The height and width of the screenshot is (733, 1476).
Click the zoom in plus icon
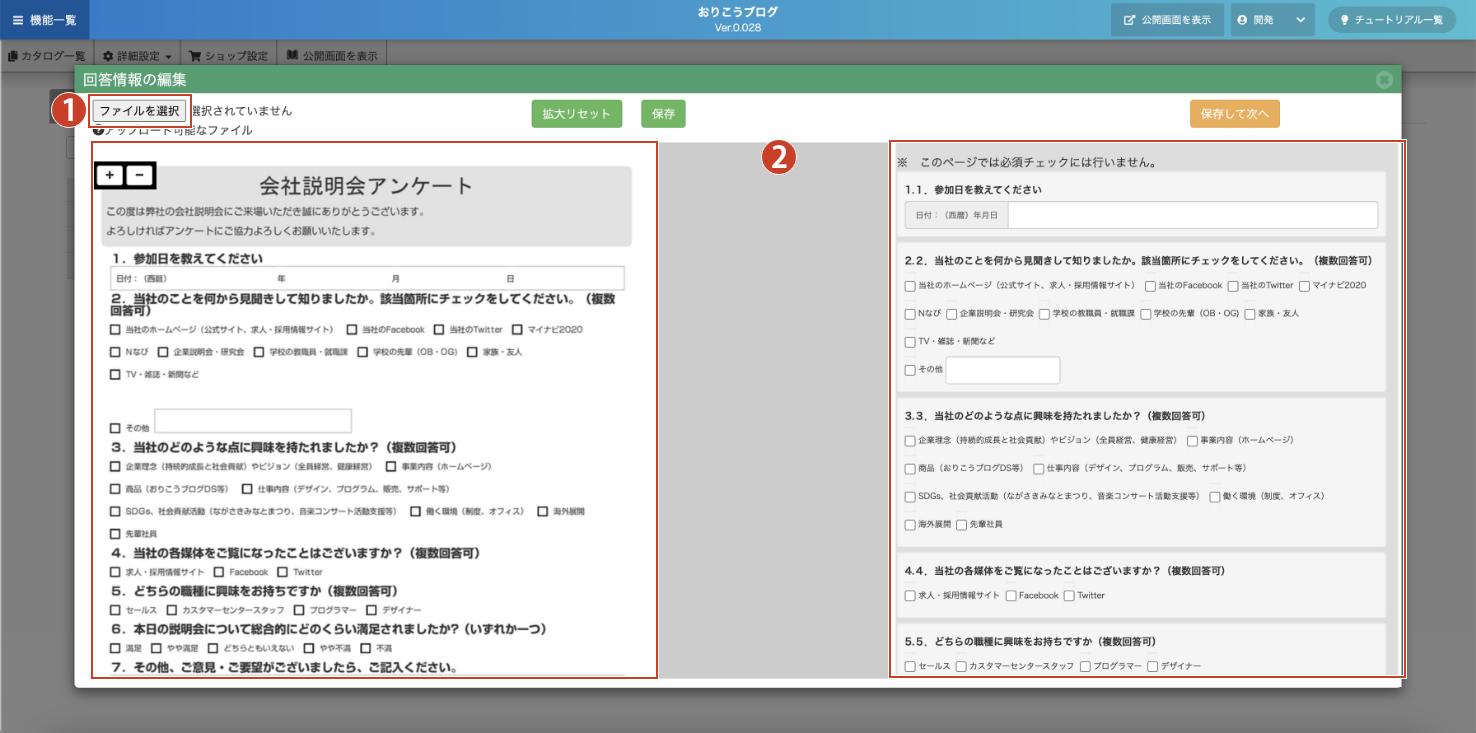[x=110, y=175]
